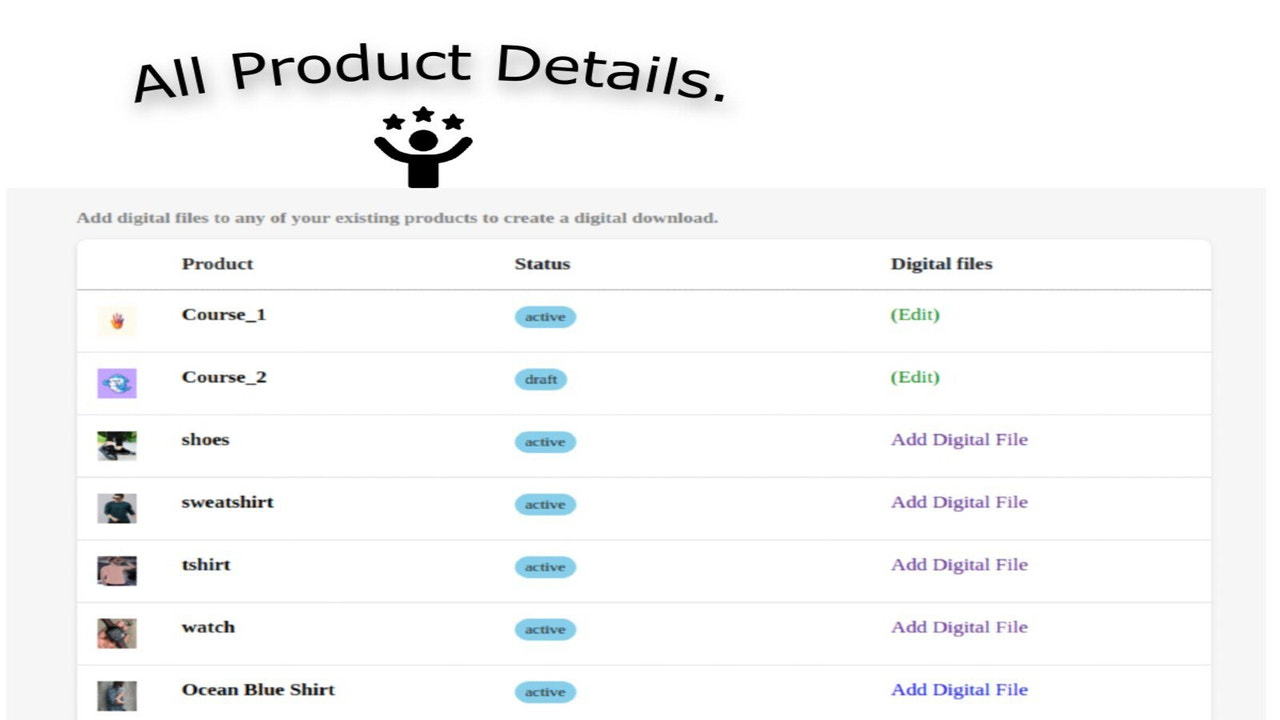Click the Status column header
The height and width of the screenshot is (720, 1280).
click(542, 264)
